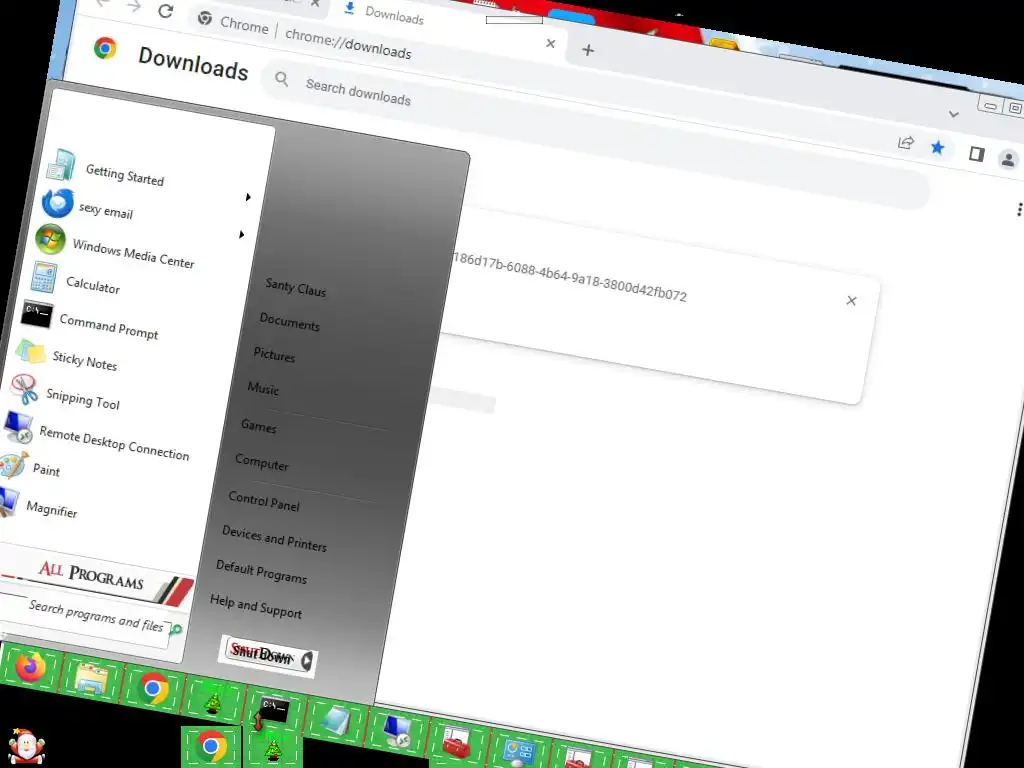The height and width of the screenshot is (768, 1024).
Task: Click the Santa Claus Start button
Action: 26,746
